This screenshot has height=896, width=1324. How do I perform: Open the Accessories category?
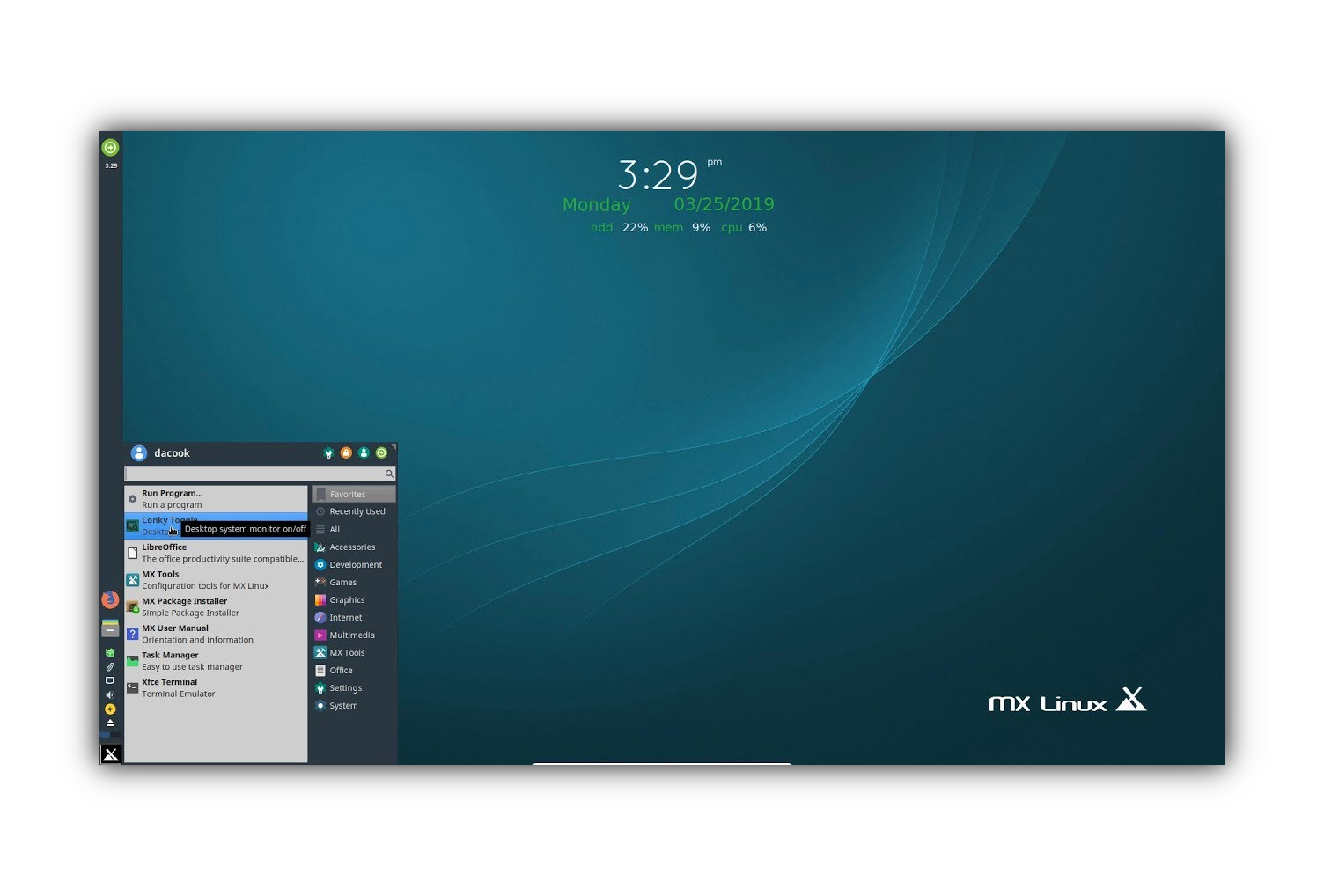(354, 547)
